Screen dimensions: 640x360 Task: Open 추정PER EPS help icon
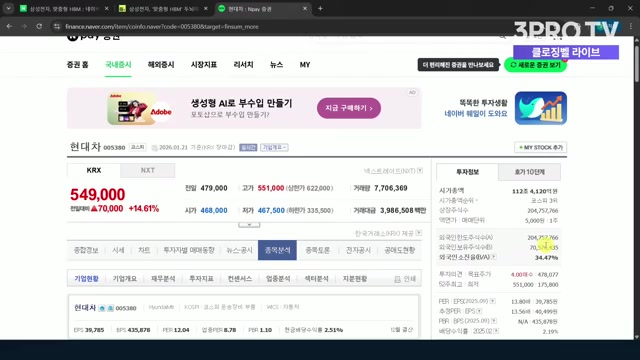click(479, 311)
